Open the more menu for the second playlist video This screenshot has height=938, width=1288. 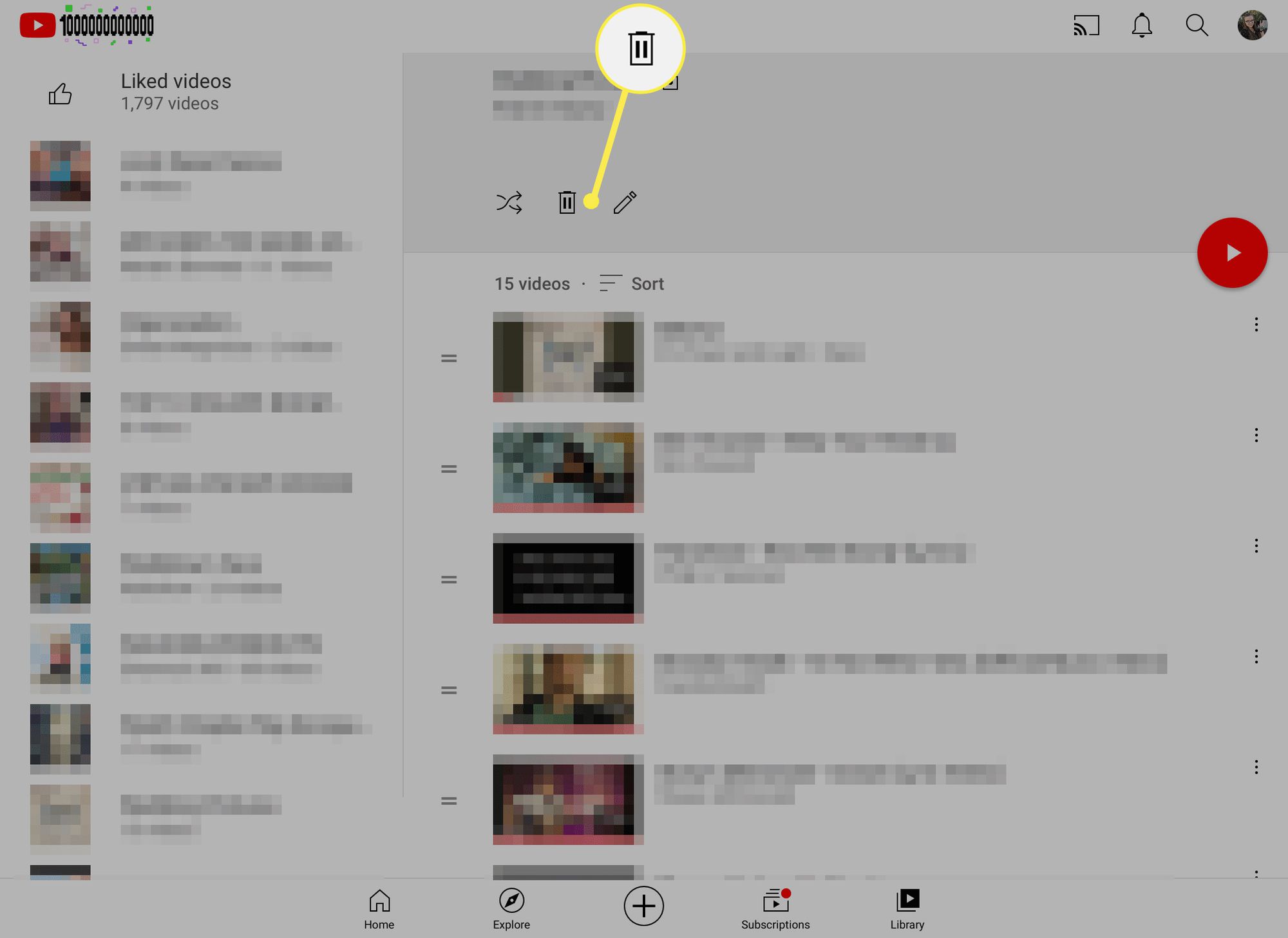(x=1256, y=435)
